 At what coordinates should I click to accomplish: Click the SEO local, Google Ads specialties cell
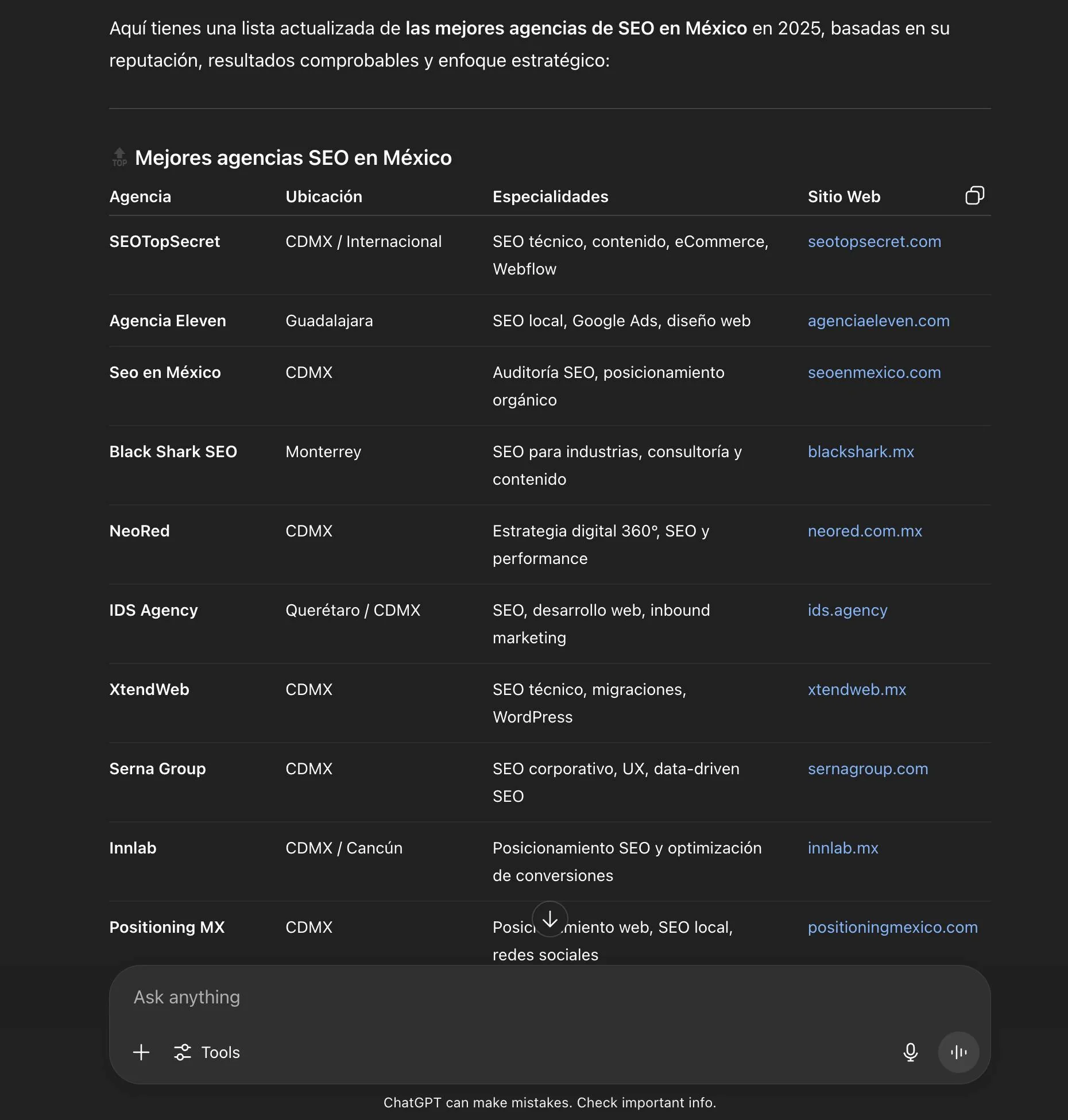[621, 320]
